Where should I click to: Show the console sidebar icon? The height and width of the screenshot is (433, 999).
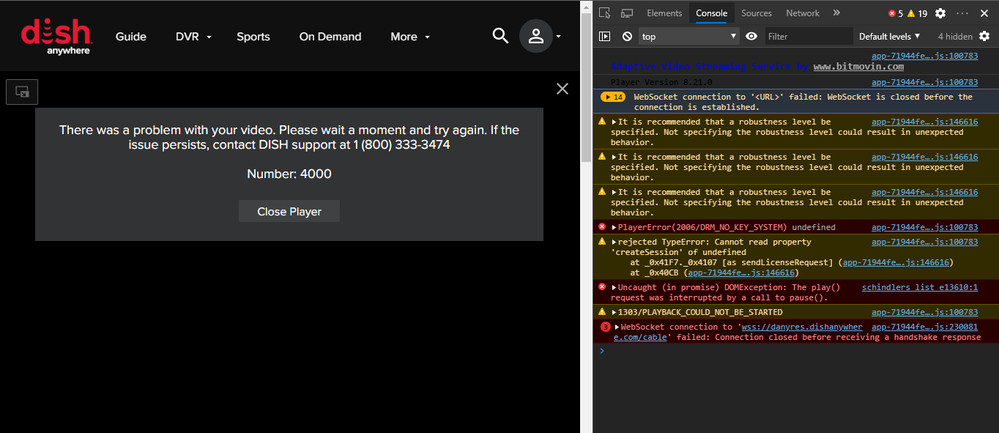tap(605, 36)
